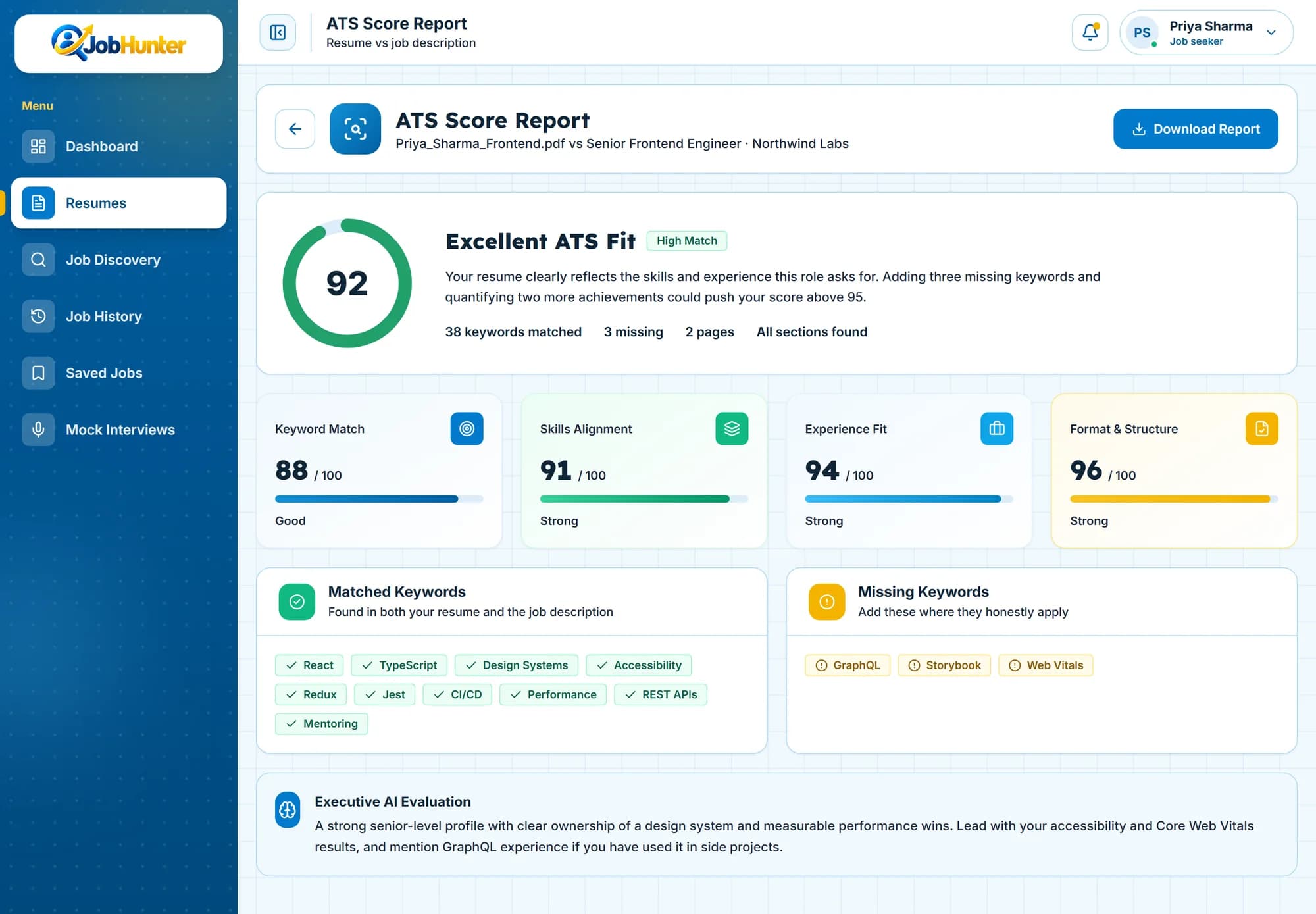
Task: Click the 'Executive AI Evaluation' heading
Action: [x=393, y=801]
